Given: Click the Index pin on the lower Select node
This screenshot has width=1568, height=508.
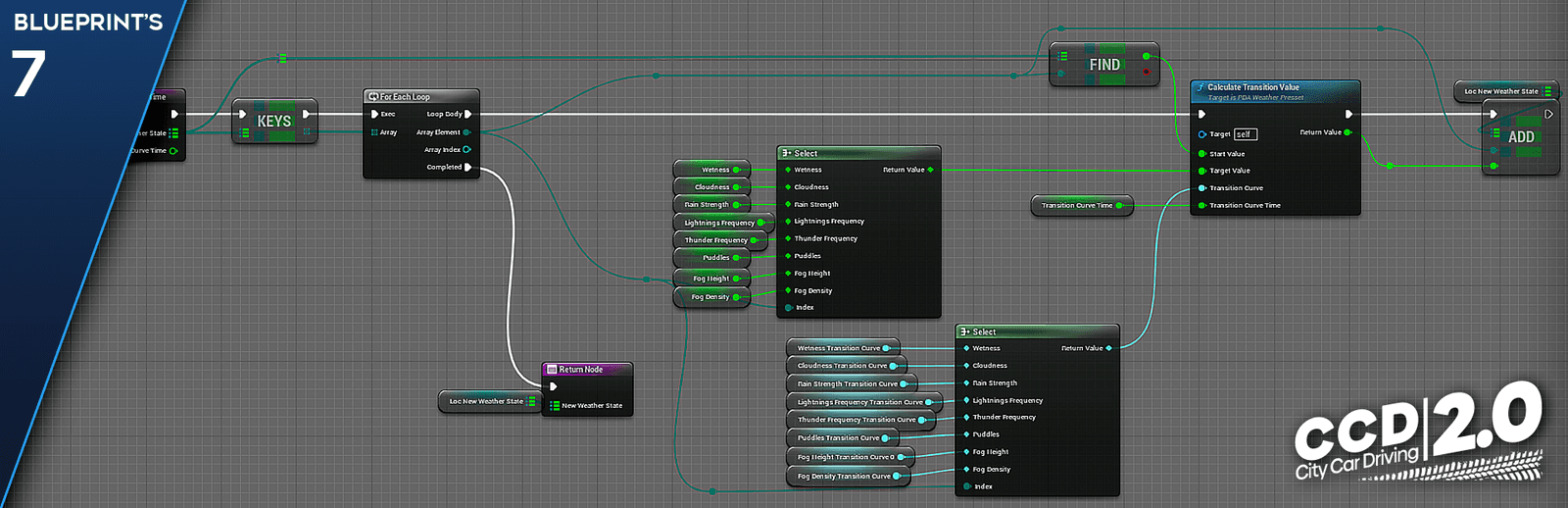Looking at the screenshot, I should [x=967, y=486].
